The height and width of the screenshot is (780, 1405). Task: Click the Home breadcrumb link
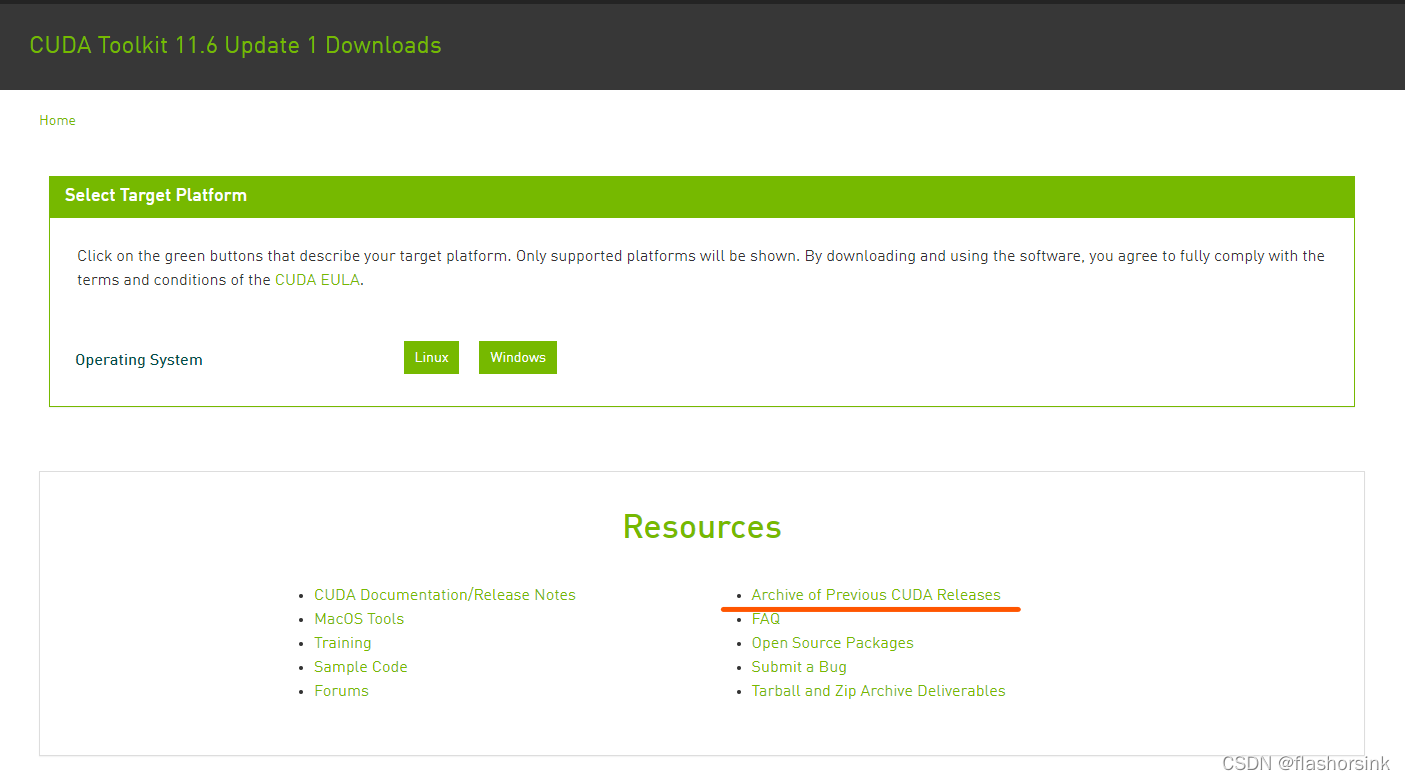(x=57, y=120)
